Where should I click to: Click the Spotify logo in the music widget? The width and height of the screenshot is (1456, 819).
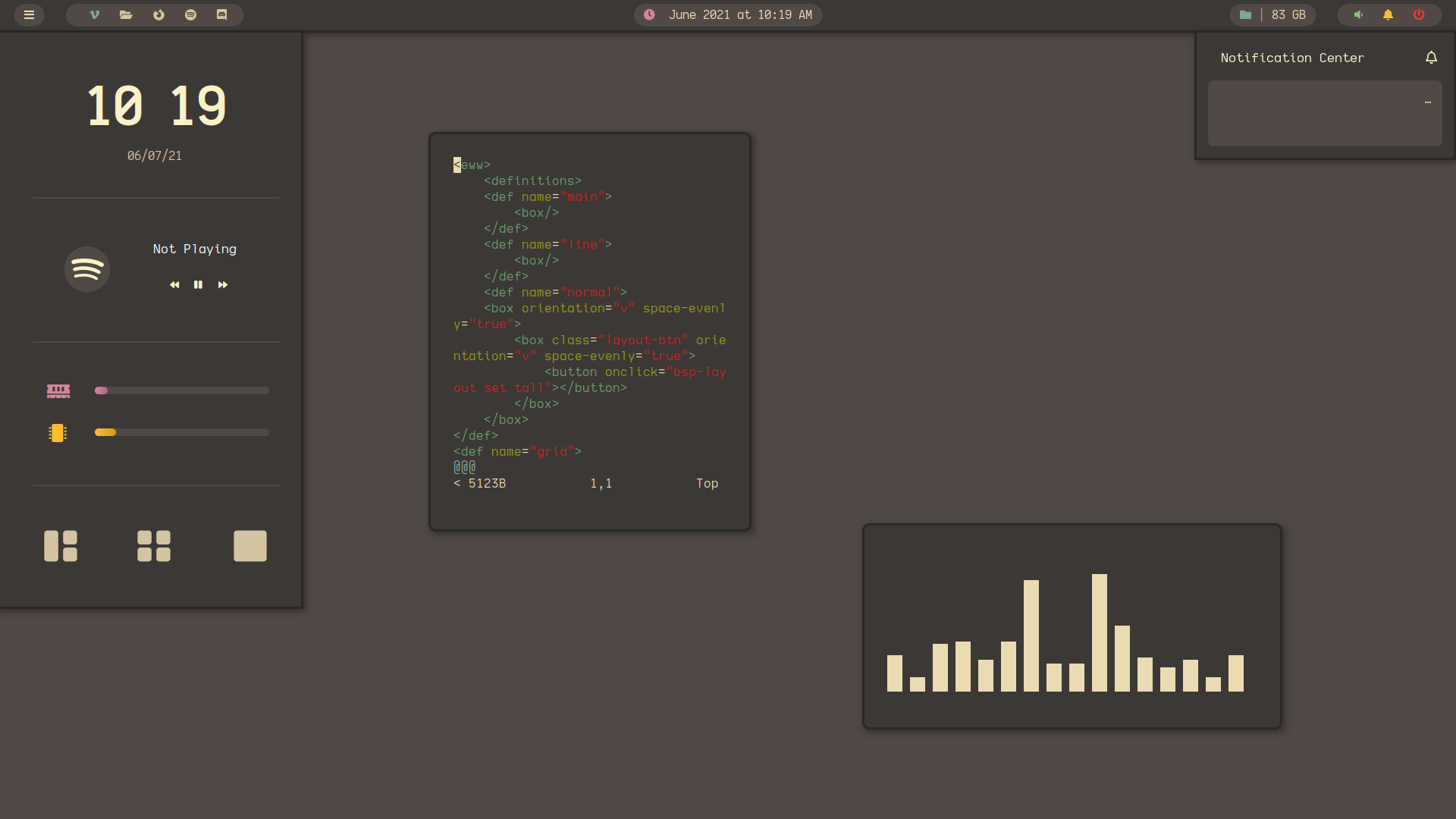pos(87,269)
